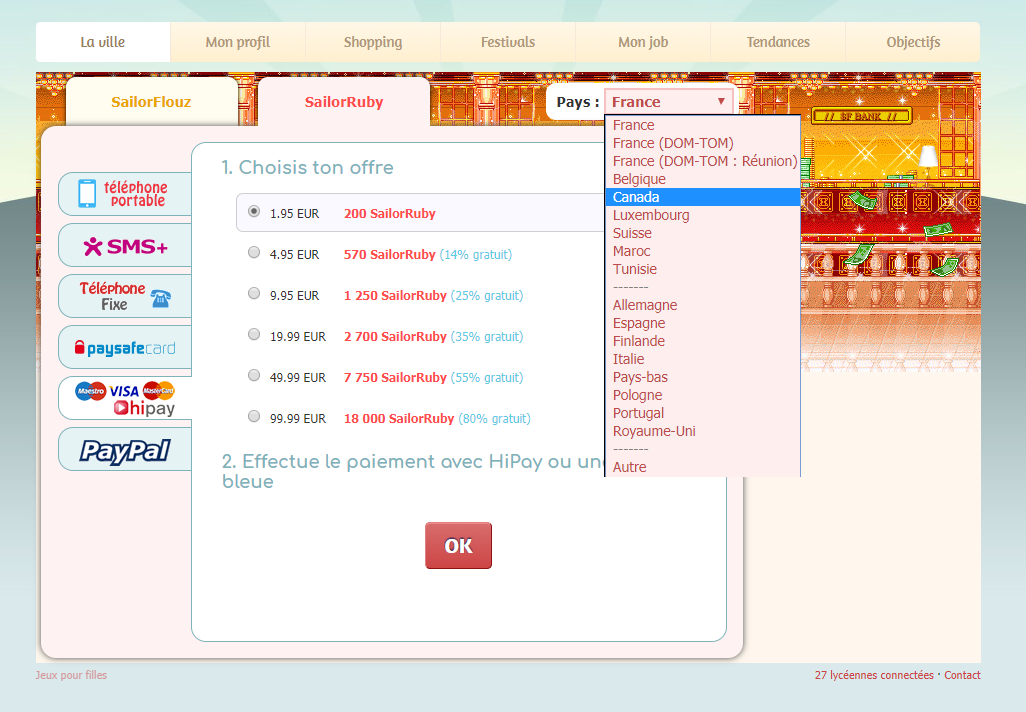1026x712 pixels.
Task: Pick Allemagne from the country list
Action: click(703, 305)
